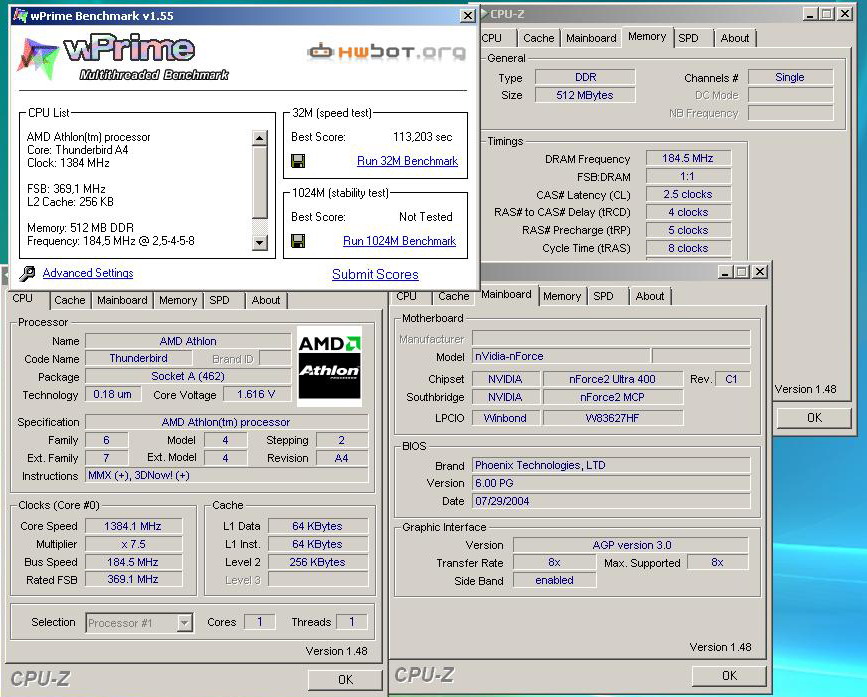
Task: Click the chipset field nForce2 Ultra 400
Action: (x=613, y=379)
